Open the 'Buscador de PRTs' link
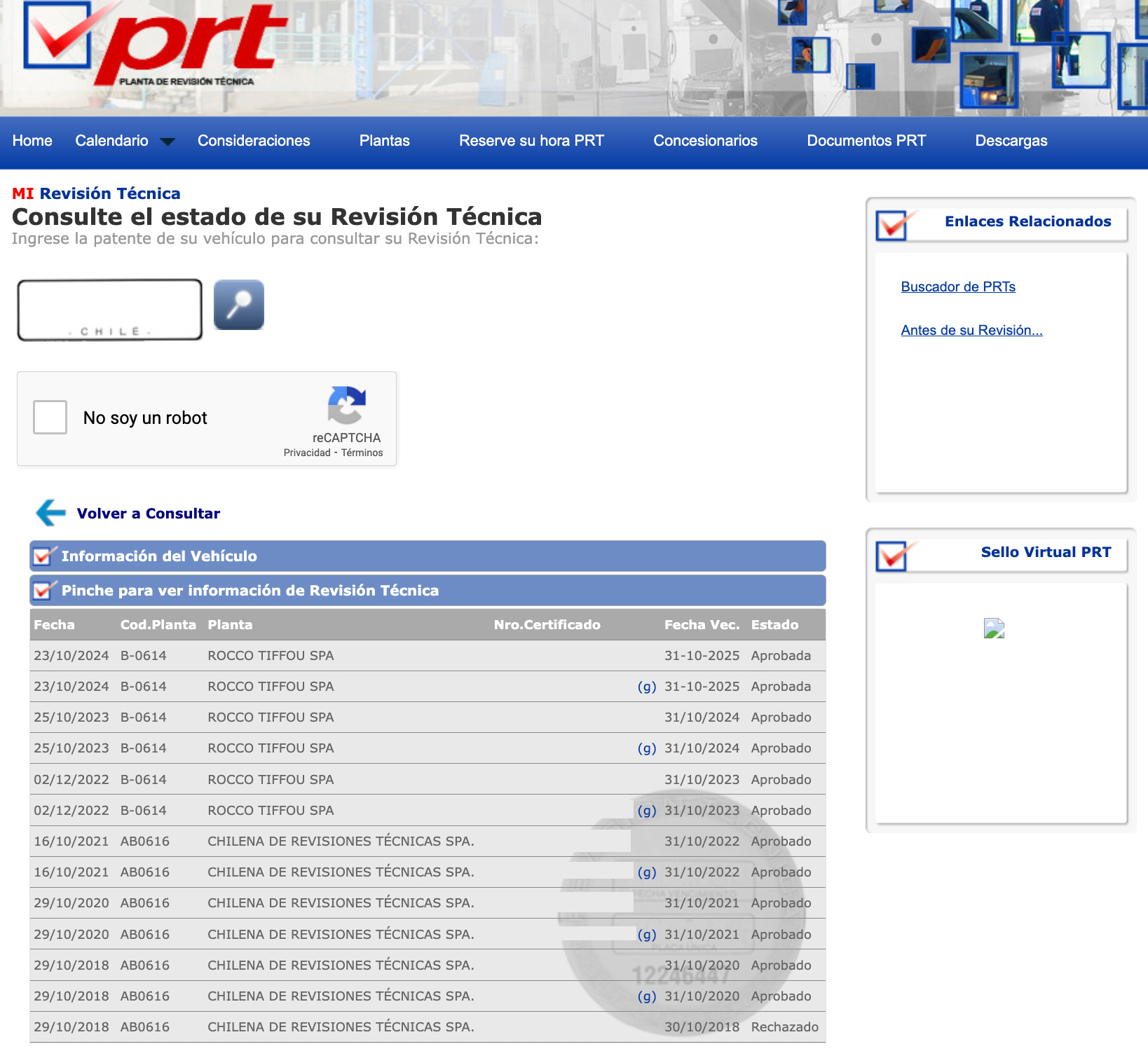 pyautogui.click(x=957, y=286)
